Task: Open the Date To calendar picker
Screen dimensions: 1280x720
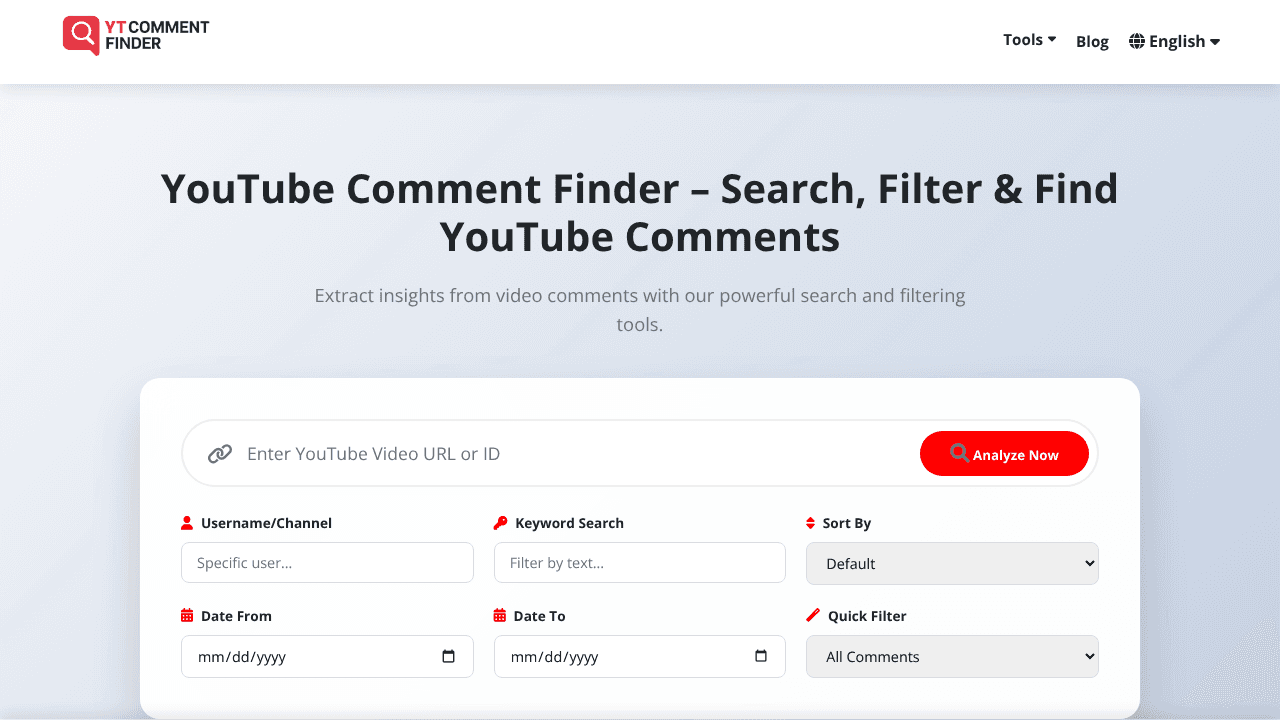Action: [x=761, y=657]
